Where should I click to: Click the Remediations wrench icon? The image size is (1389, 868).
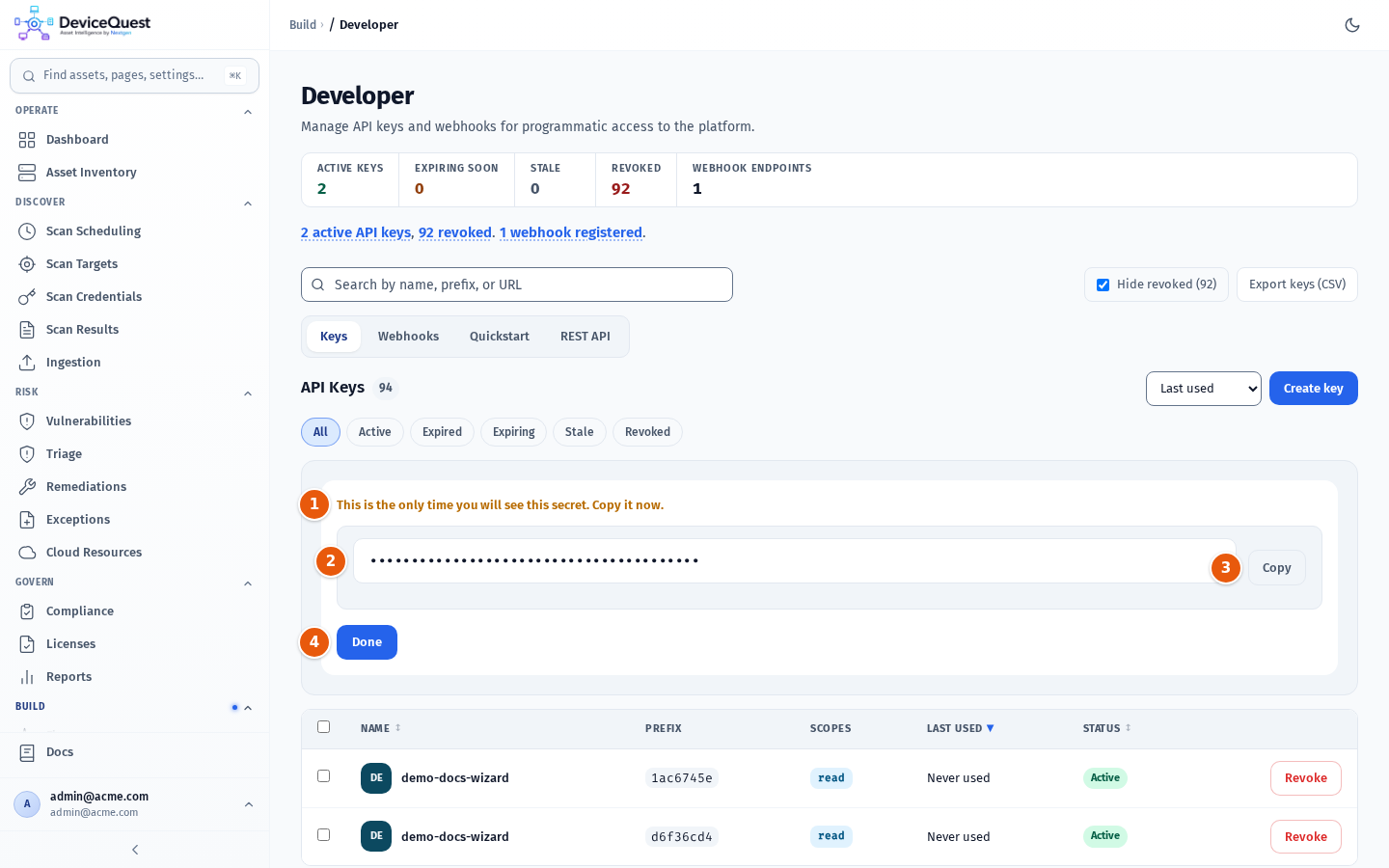pos(27,487)
